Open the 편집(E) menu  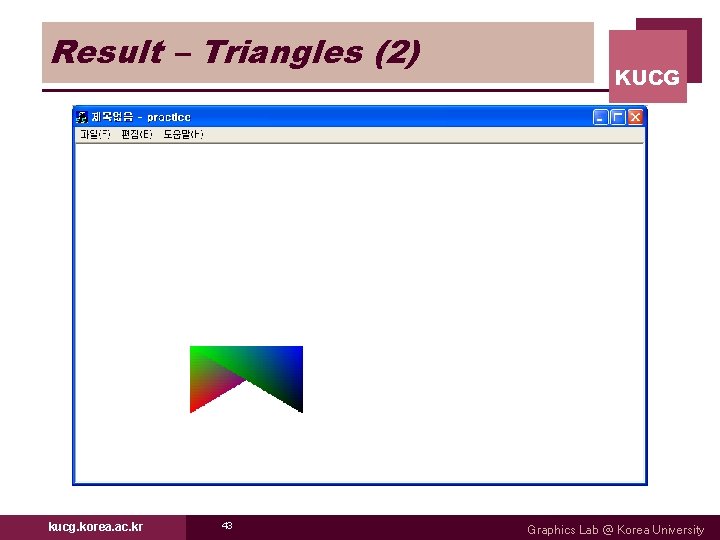point(136,134)
